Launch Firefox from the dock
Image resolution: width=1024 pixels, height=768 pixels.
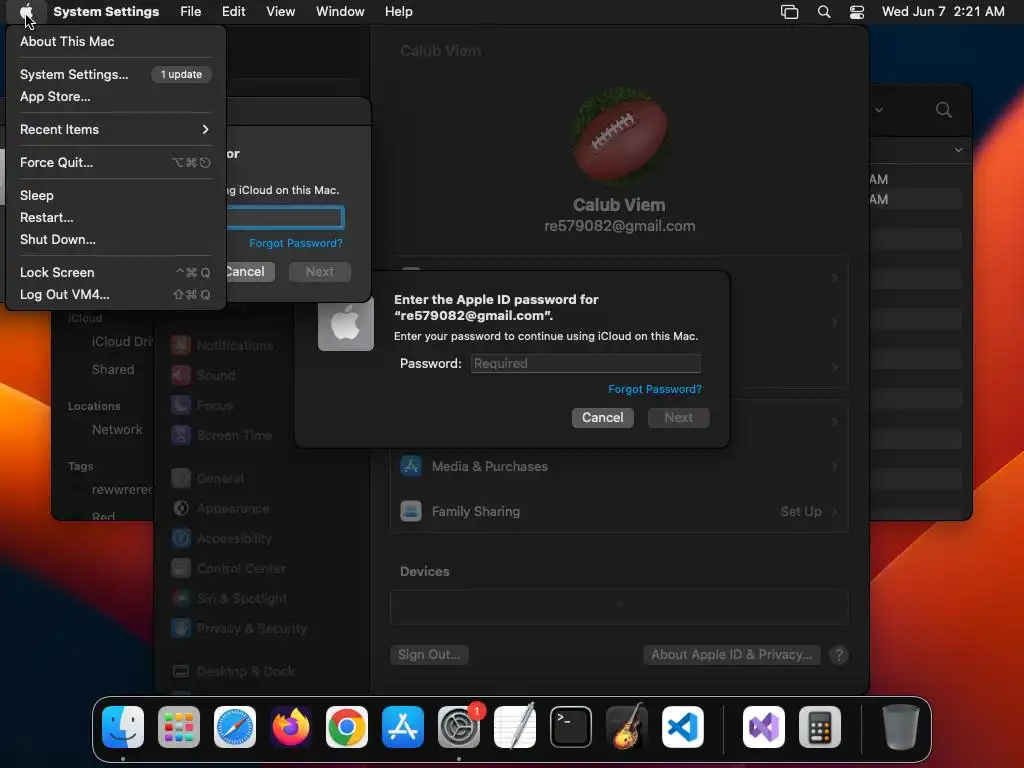[291, 727]
